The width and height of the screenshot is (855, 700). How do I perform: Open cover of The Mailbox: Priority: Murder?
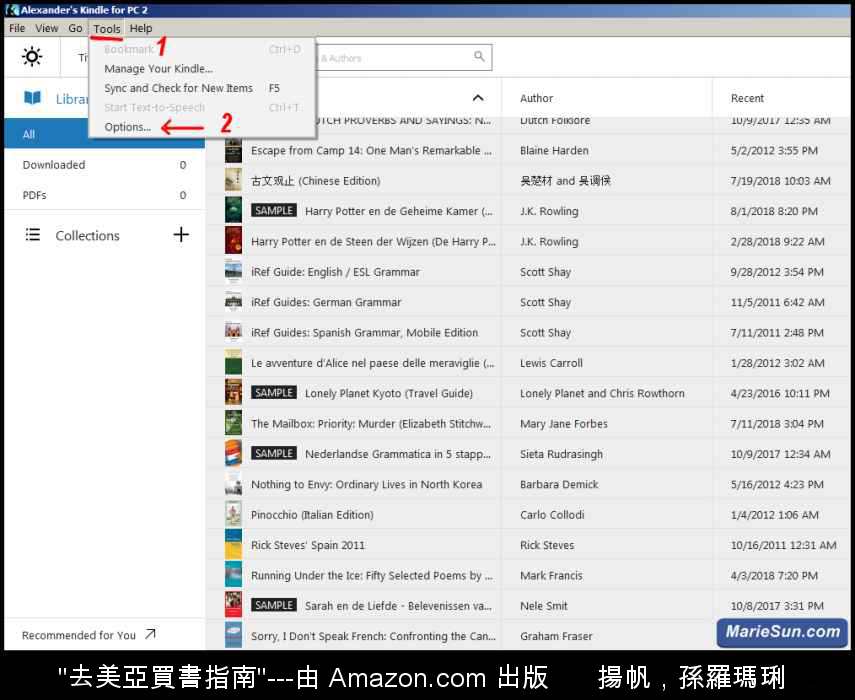233,424
